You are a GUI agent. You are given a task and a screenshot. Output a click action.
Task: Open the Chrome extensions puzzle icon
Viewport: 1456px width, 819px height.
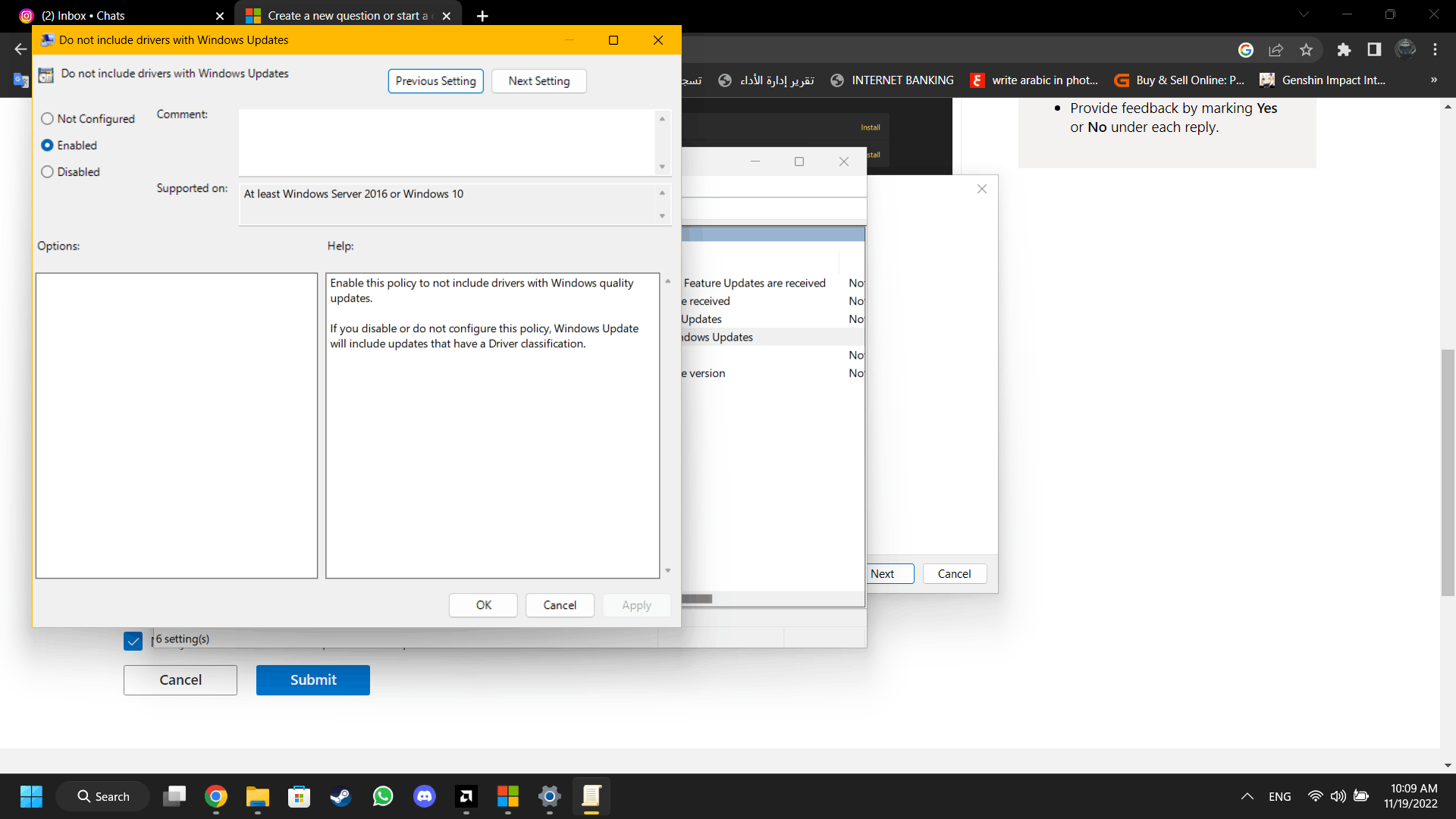(x=1344, y=50)
